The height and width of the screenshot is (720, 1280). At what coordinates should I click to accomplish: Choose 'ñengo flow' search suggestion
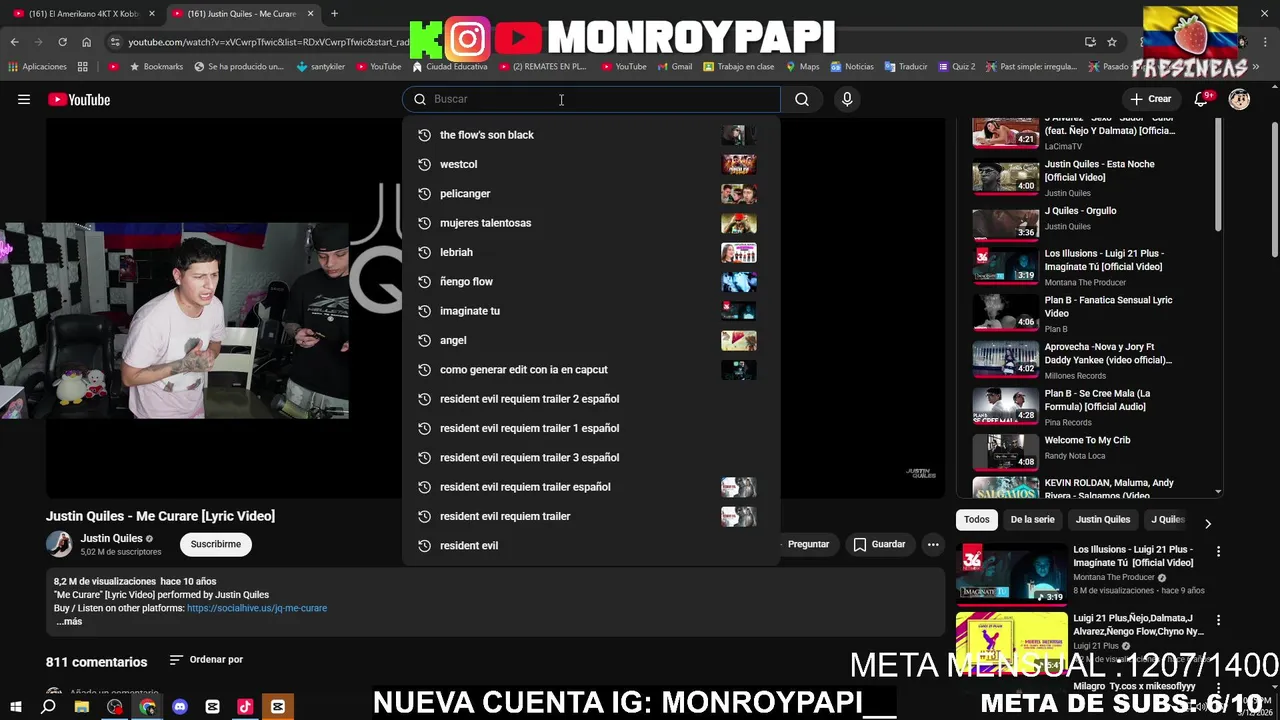(590, 282)
